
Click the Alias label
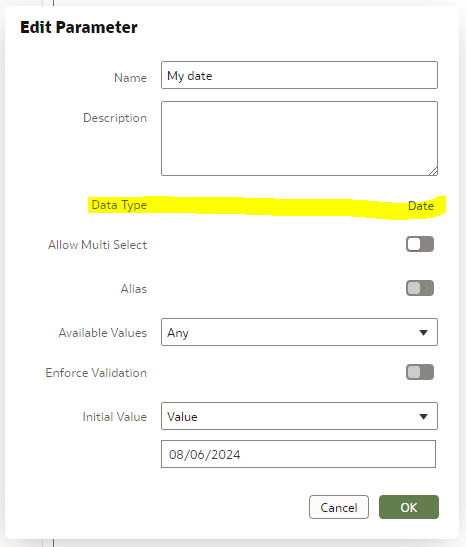pyautogui.click(x=134, y=289)
